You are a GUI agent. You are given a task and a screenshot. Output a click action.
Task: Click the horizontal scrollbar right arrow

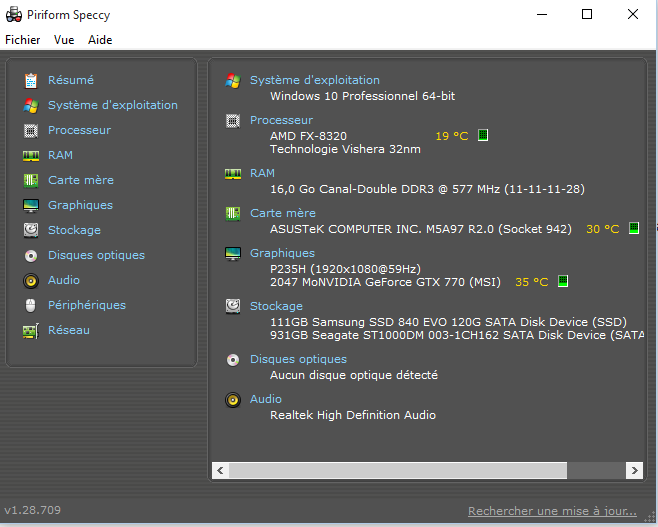click(634, 470)
